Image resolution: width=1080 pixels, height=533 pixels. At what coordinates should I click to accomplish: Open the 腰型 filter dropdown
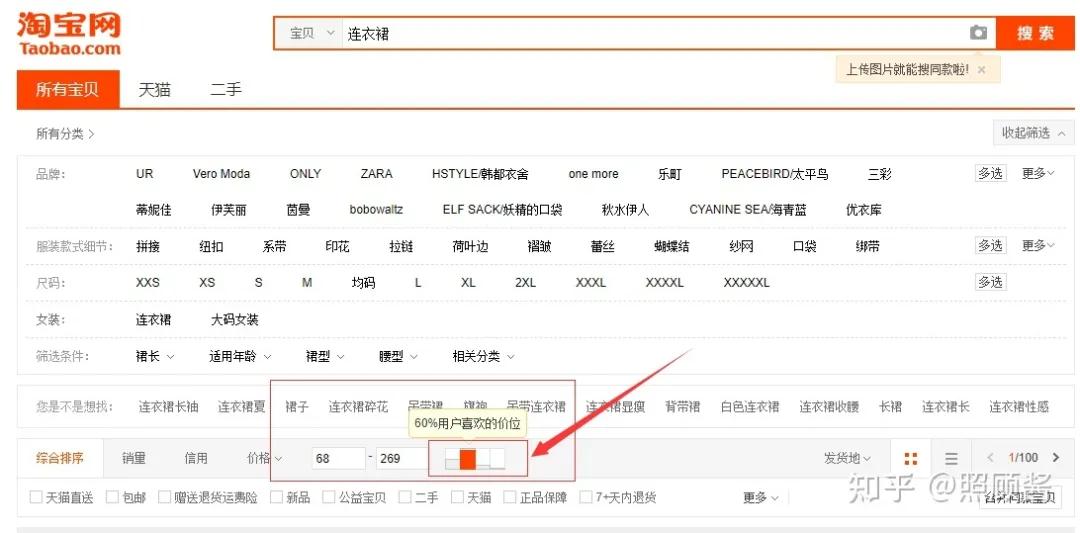pyautogui.click(x=398, y=357)
